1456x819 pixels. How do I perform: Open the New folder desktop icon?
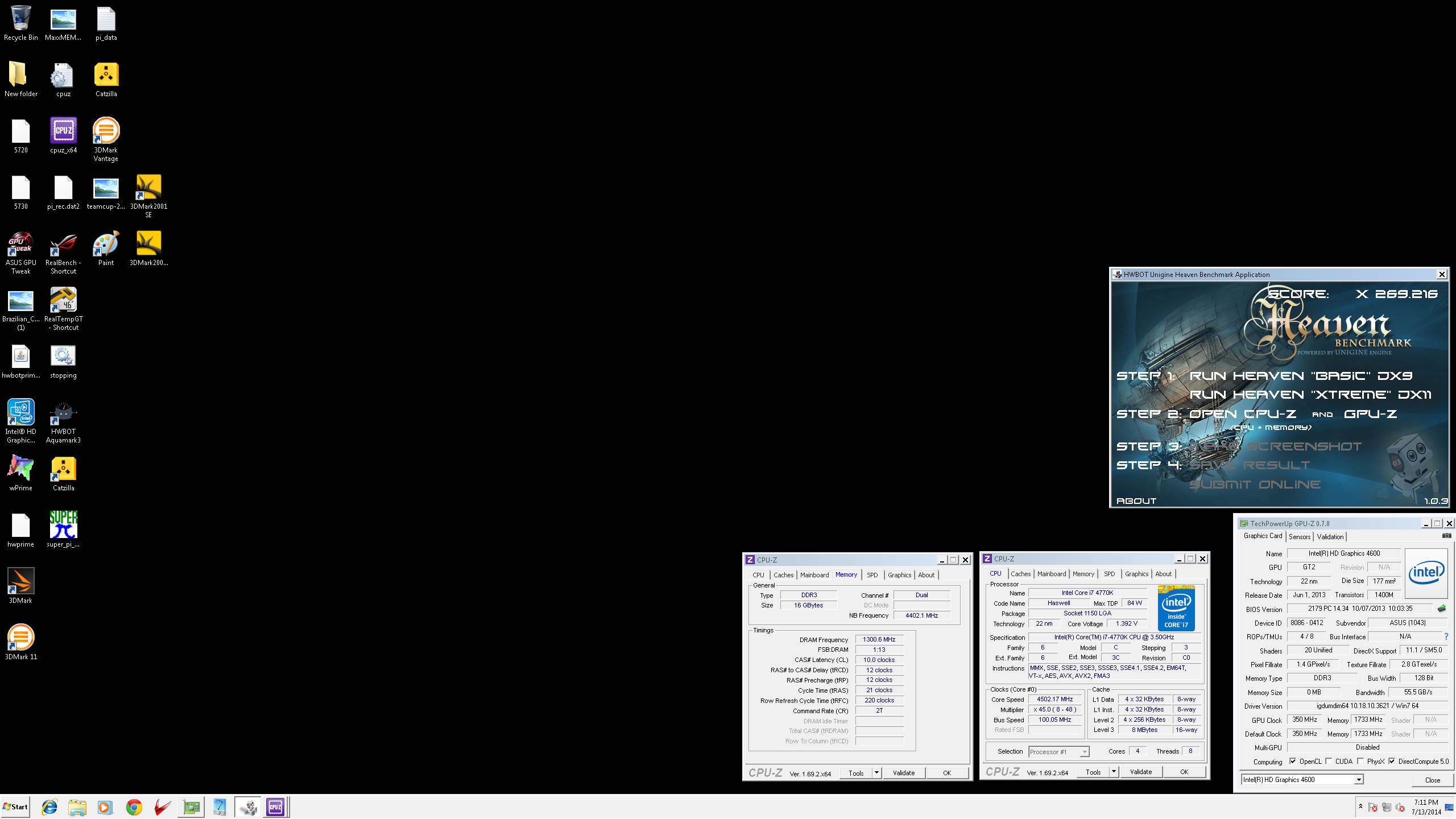(20, 79)
